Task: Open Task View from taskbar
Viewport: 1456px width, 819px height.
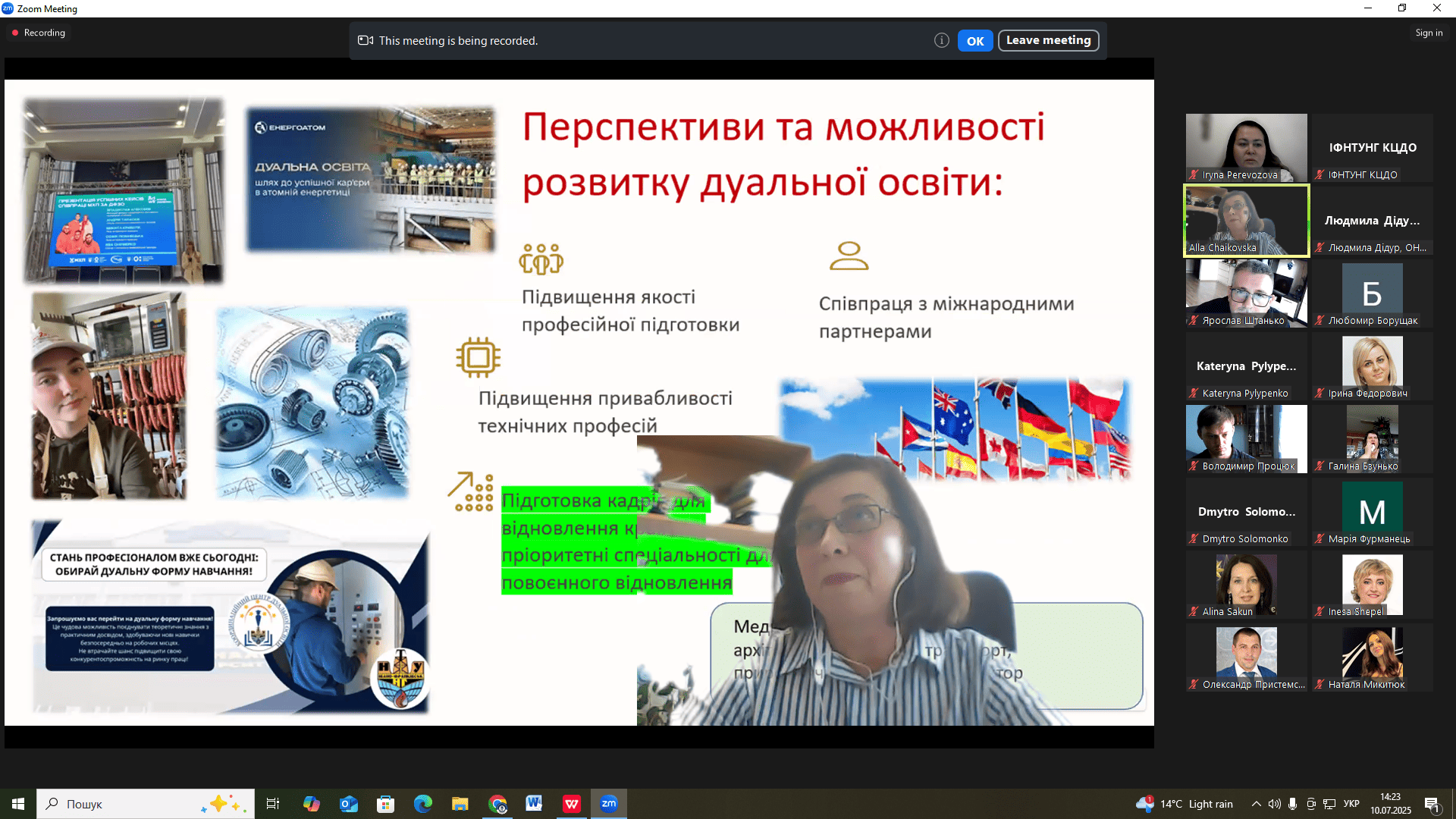Action: tap(273, 804)
